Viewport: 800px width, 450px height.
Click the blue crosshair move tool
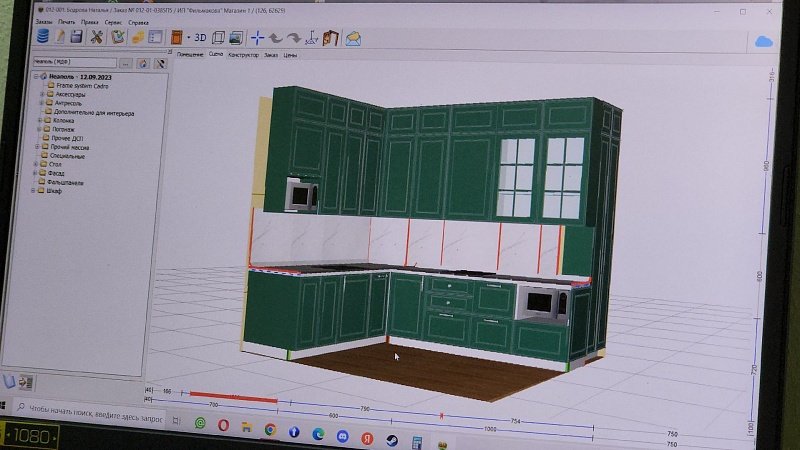click(x=257, y=38)
